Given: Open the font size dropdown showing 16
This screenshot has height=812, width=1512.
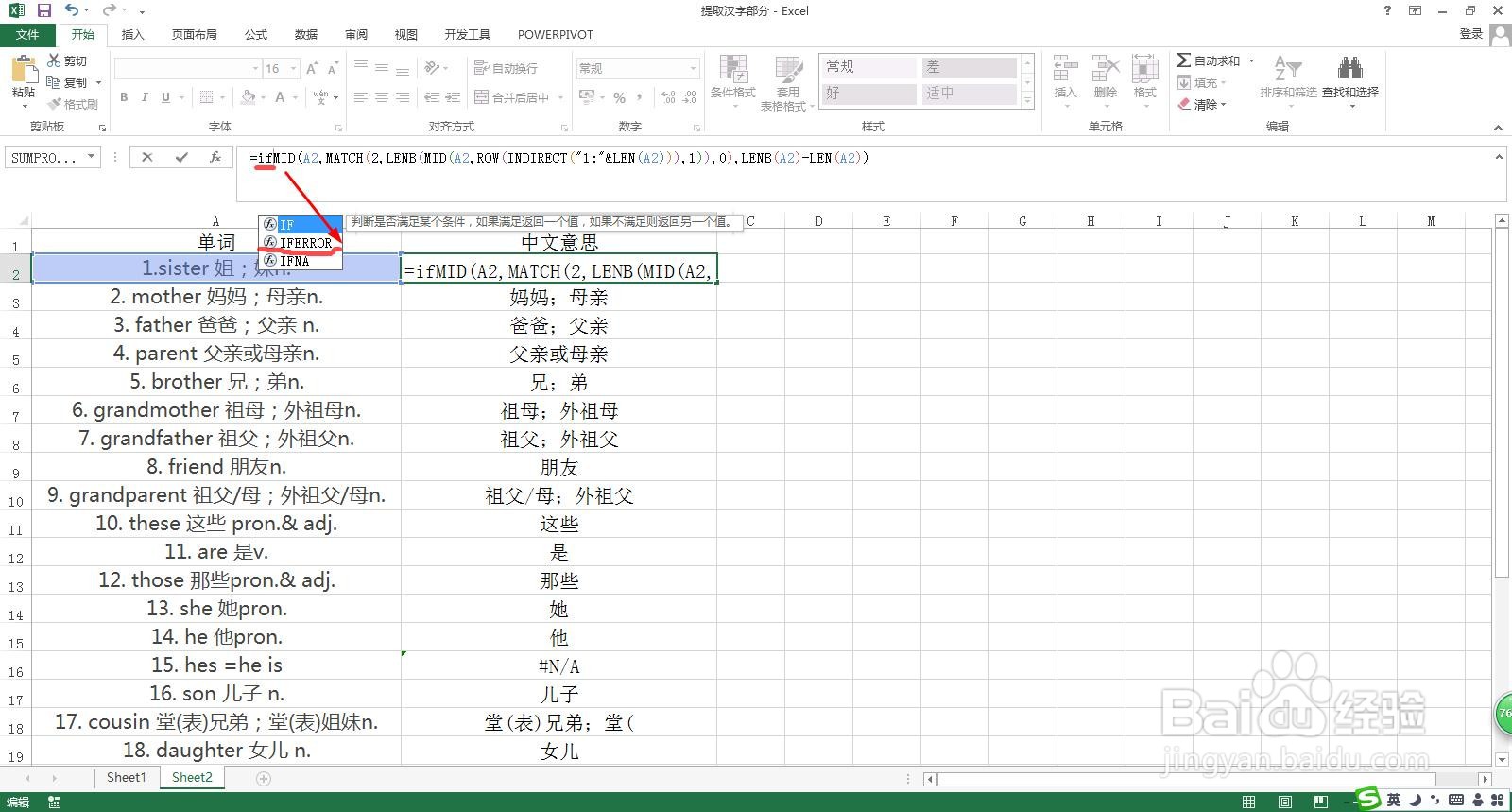Looking at the screenshot, I should point(293,69).
